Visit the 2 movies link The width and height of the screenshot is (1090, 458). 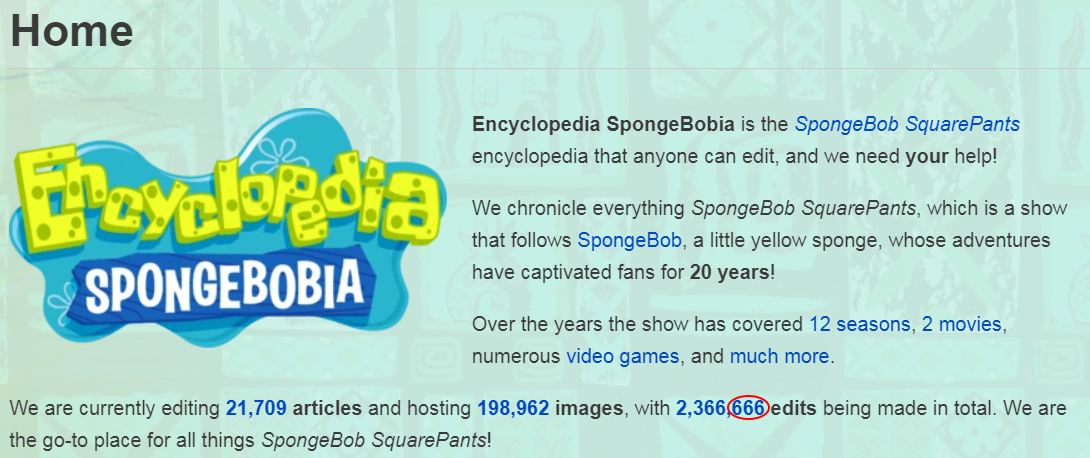click(961, 324)
